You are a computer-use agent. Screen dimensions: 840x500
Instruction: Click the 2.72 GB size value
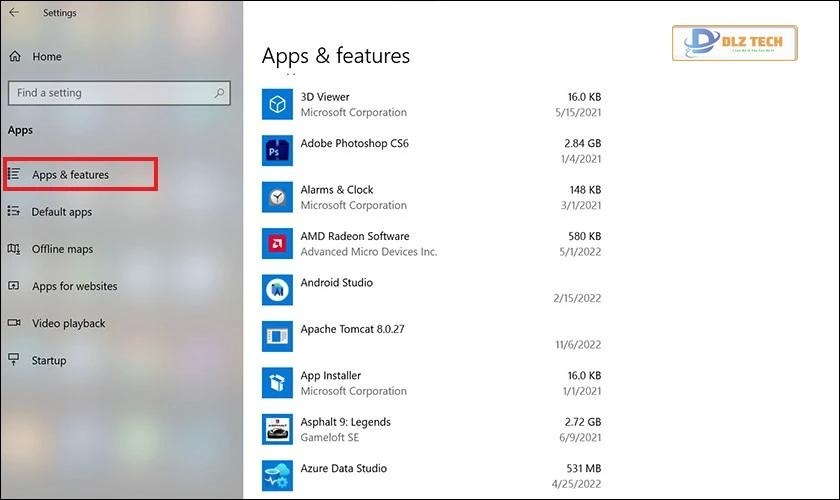(583, 422)
